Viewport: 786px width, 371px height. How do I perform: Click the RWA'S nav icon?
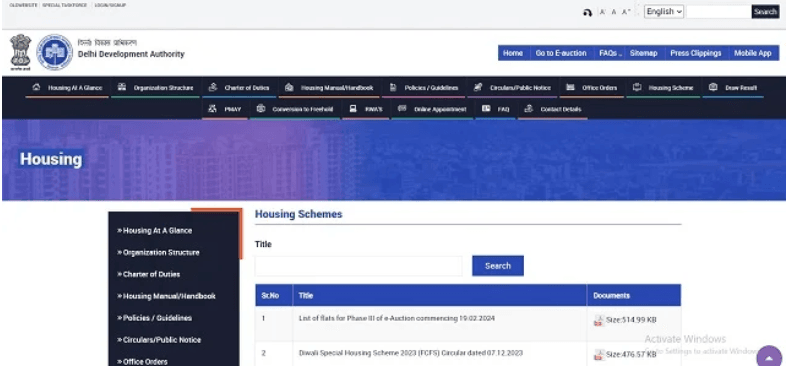(353, 109)
